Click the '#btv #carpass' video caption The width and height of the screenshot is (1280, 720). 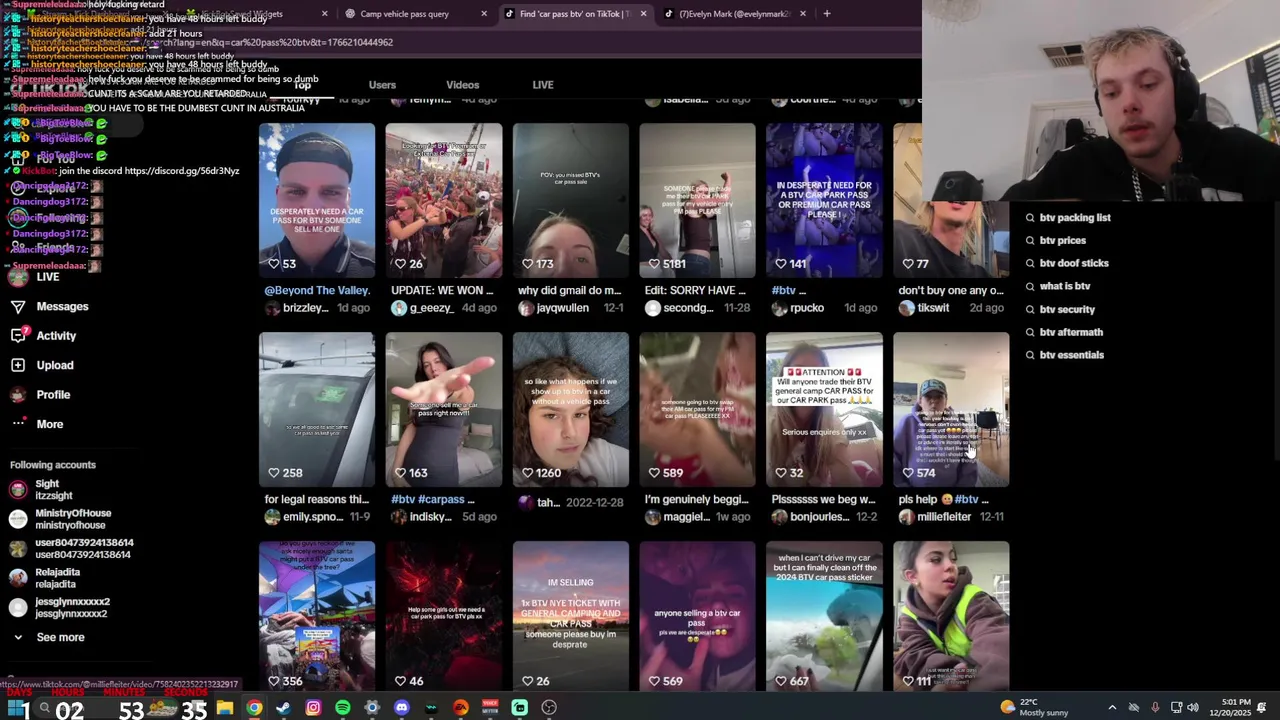pos(433,500)
